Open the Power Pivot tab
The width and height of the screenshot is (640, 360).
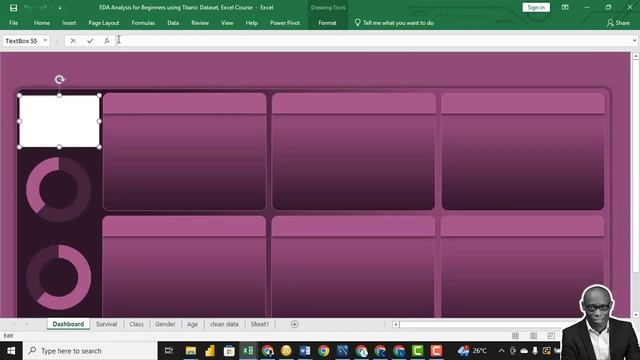tap(285, 23)
